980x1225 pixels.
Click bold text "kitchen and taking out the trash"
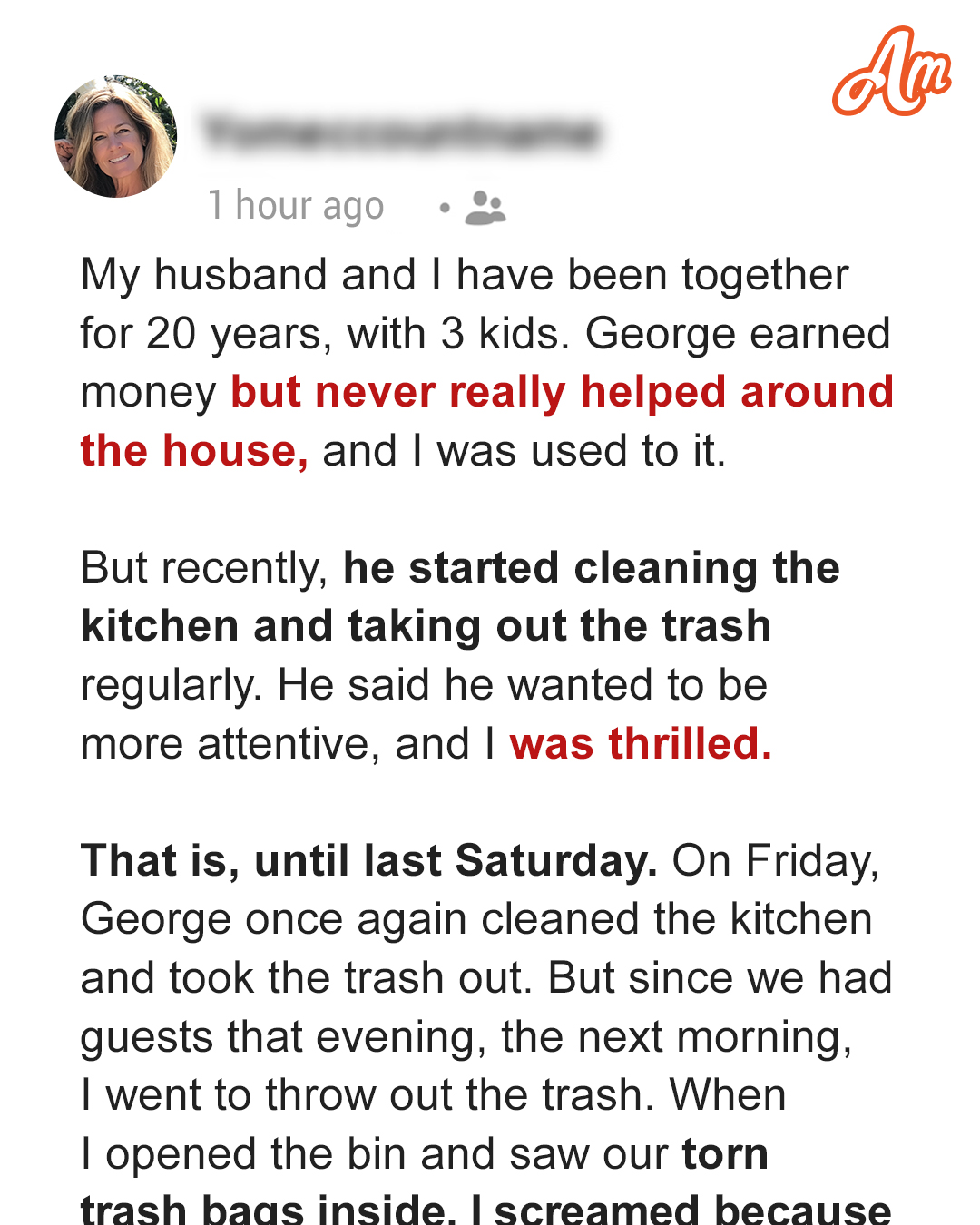tap(426, 626)
